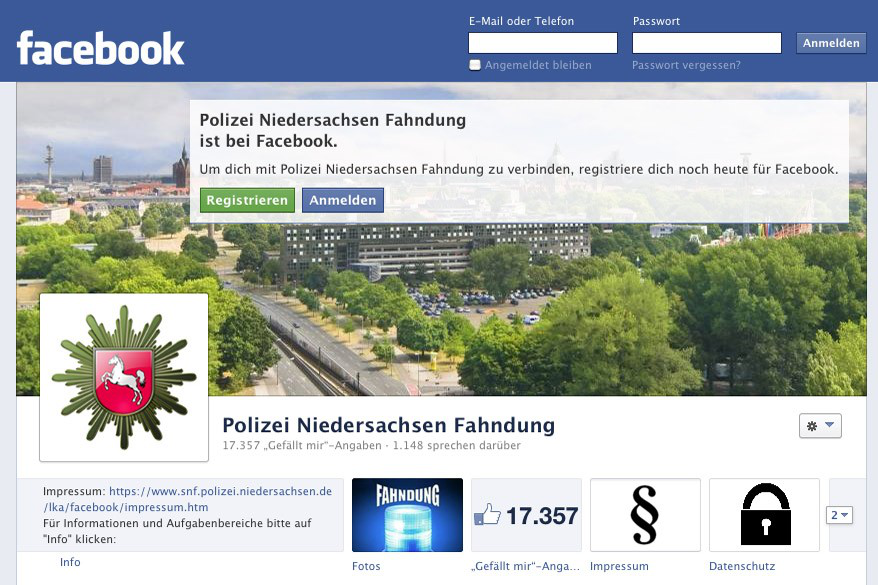Click the Passwort input field

(x=707, y=43)
